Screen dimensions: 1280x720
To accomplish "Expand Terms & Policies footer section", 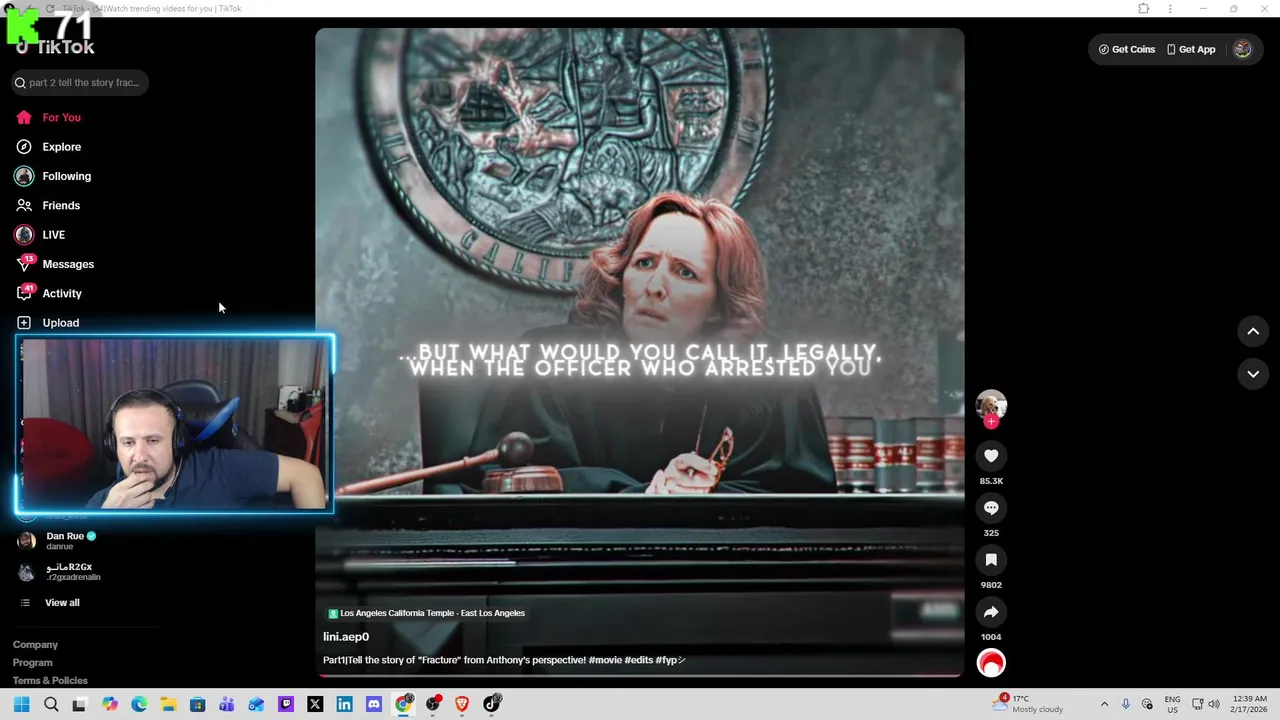I will (x=50, y=681).
